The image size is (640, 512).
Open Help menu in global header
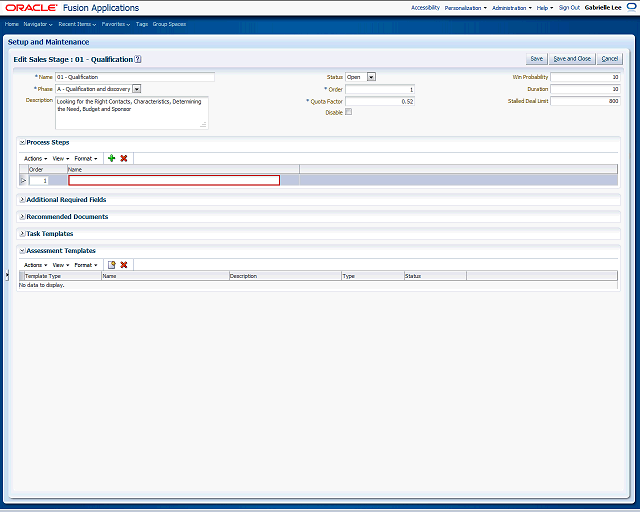(x=545, y=8)
